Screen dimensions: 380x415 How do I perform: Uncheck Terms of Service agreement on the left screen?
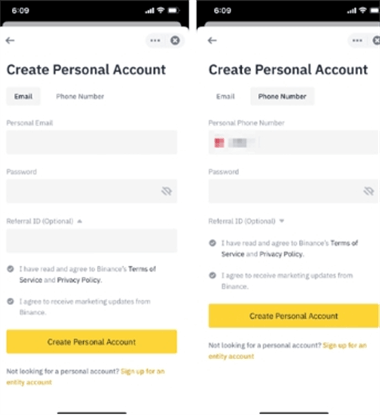(10, 269)
